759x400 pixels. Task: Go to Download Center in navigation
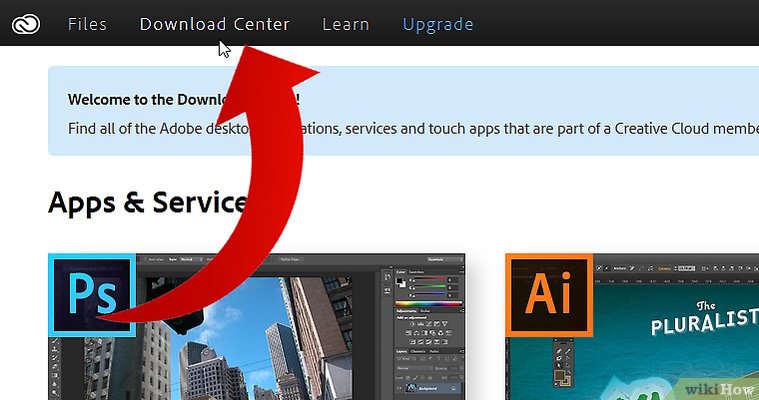(x=214, y=24)
